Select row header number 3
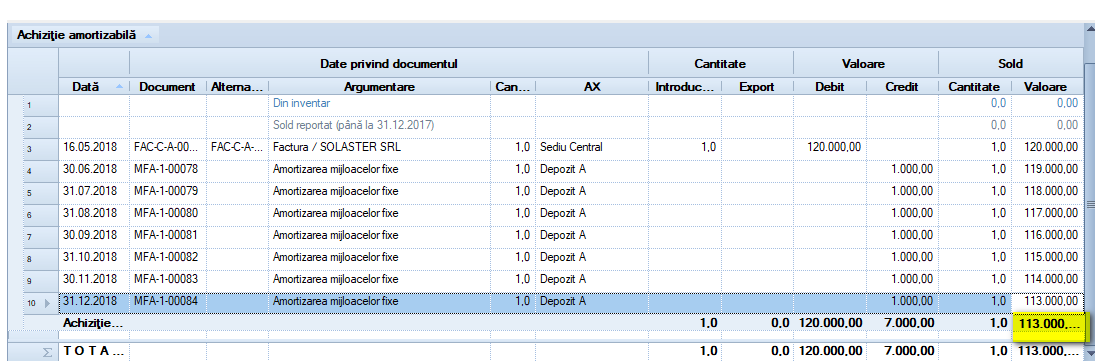The height and width of the screenshot is (361, 1095). [x=29, y=148]
